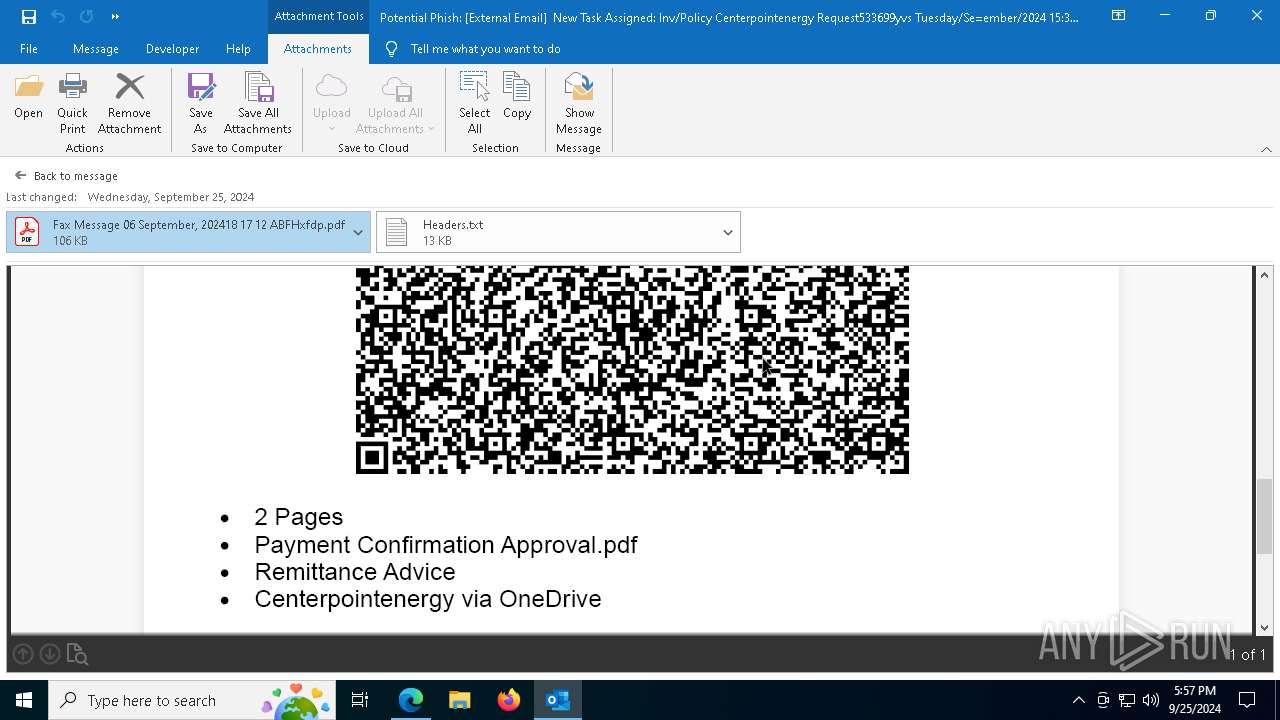Screen dimensions: 1280x720
Task: Open File Explorer from taskbar
Action: [460, 700]
